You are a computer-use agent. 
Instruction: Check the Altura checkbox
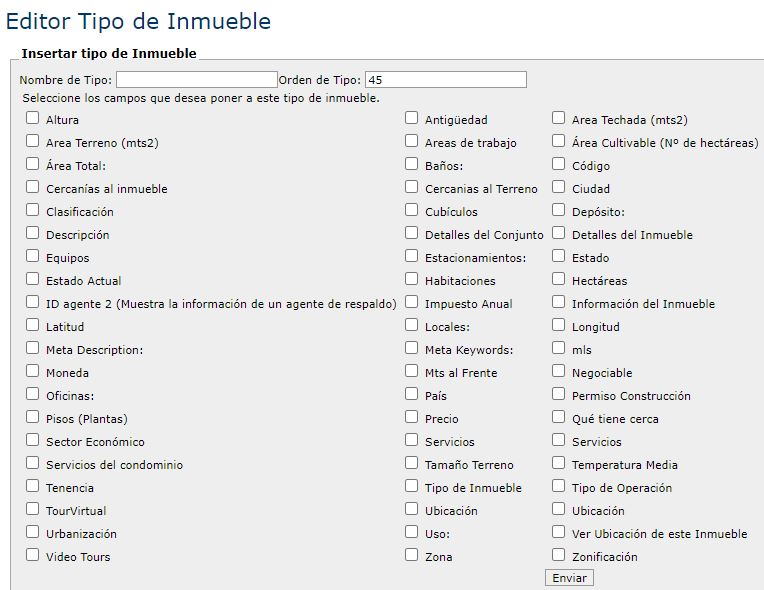[x=33, y=119]
